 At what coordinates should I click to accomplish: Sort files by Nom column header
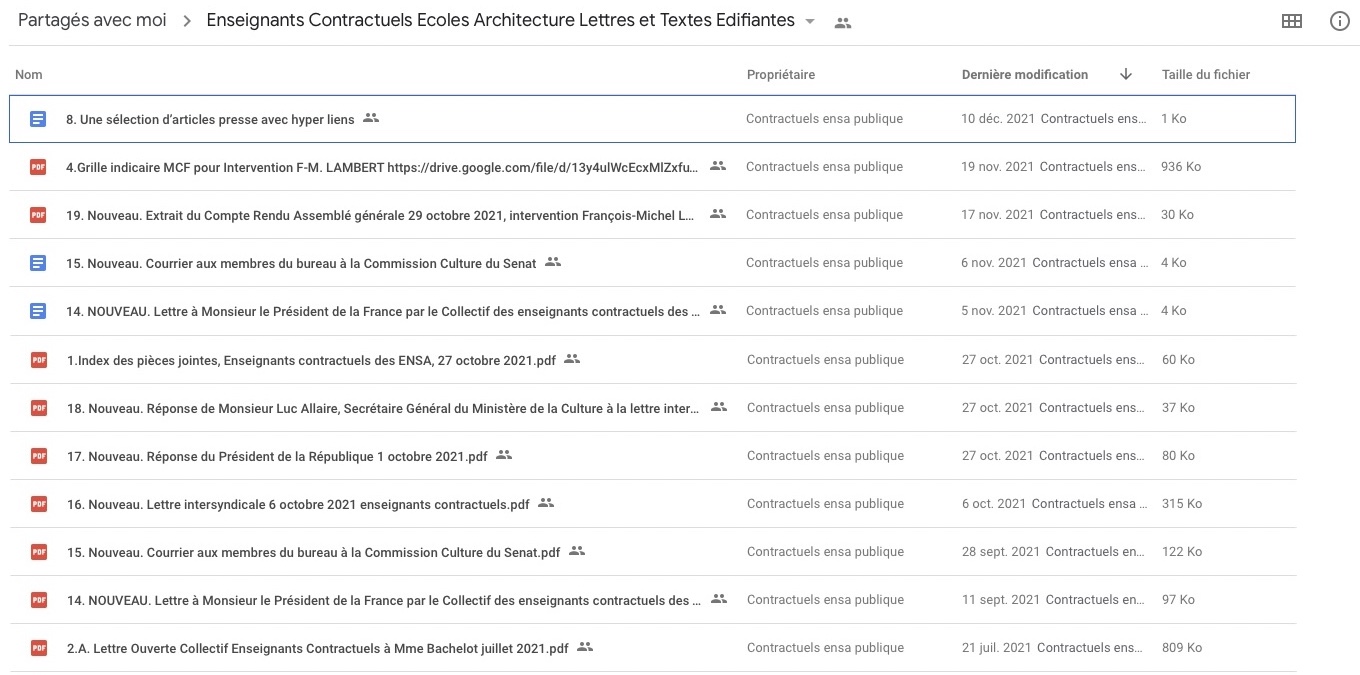[29, 74]
